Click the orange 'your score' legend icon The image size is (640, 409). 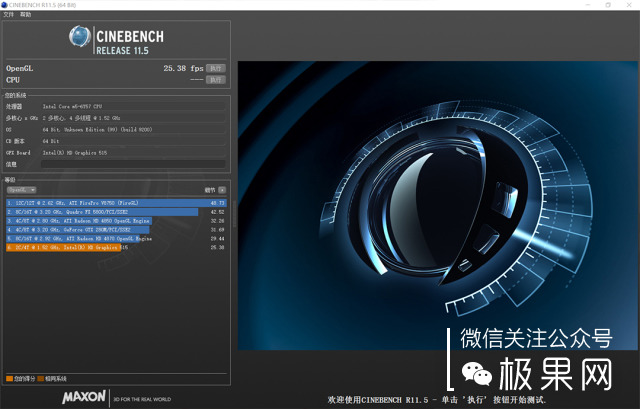click(9, 379)
